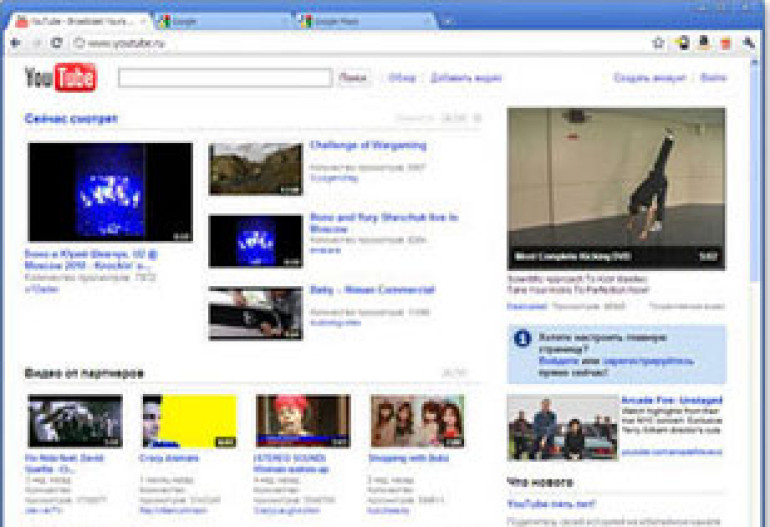Screen dimensions: 770x527
Task: Click the yellow-and-black extension icon beside the star
Action: 682,43
